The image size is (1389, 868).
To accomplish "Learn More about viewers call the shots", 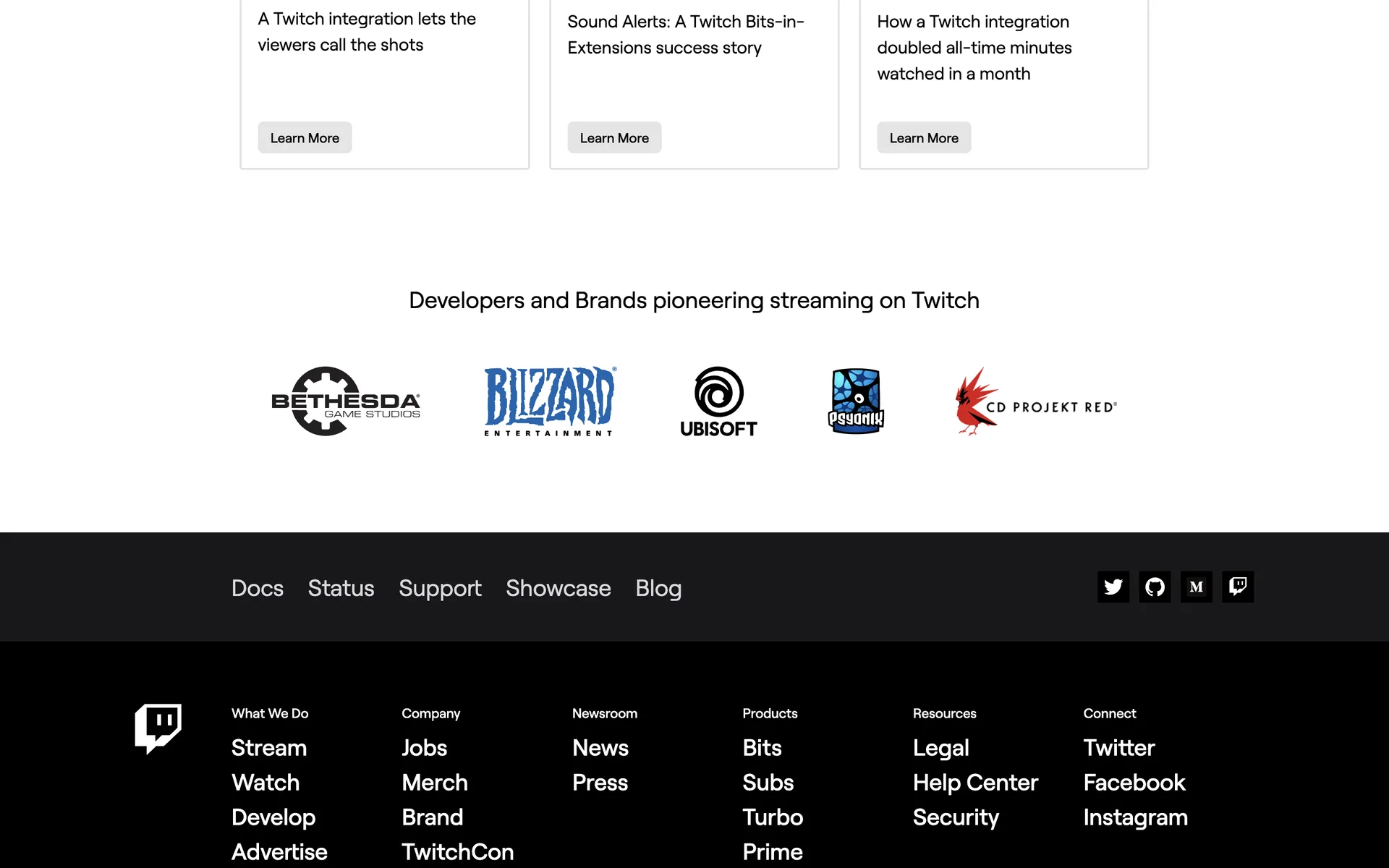I will pyautogui.click(x=304, y=138).
